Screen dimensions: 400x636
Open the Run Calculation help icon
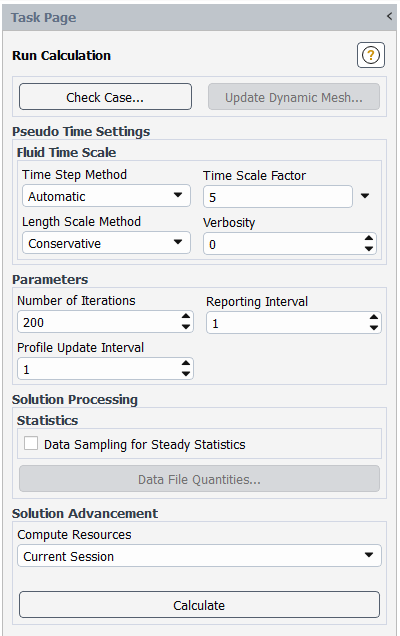pyautogui.click(x=370, y=55)
